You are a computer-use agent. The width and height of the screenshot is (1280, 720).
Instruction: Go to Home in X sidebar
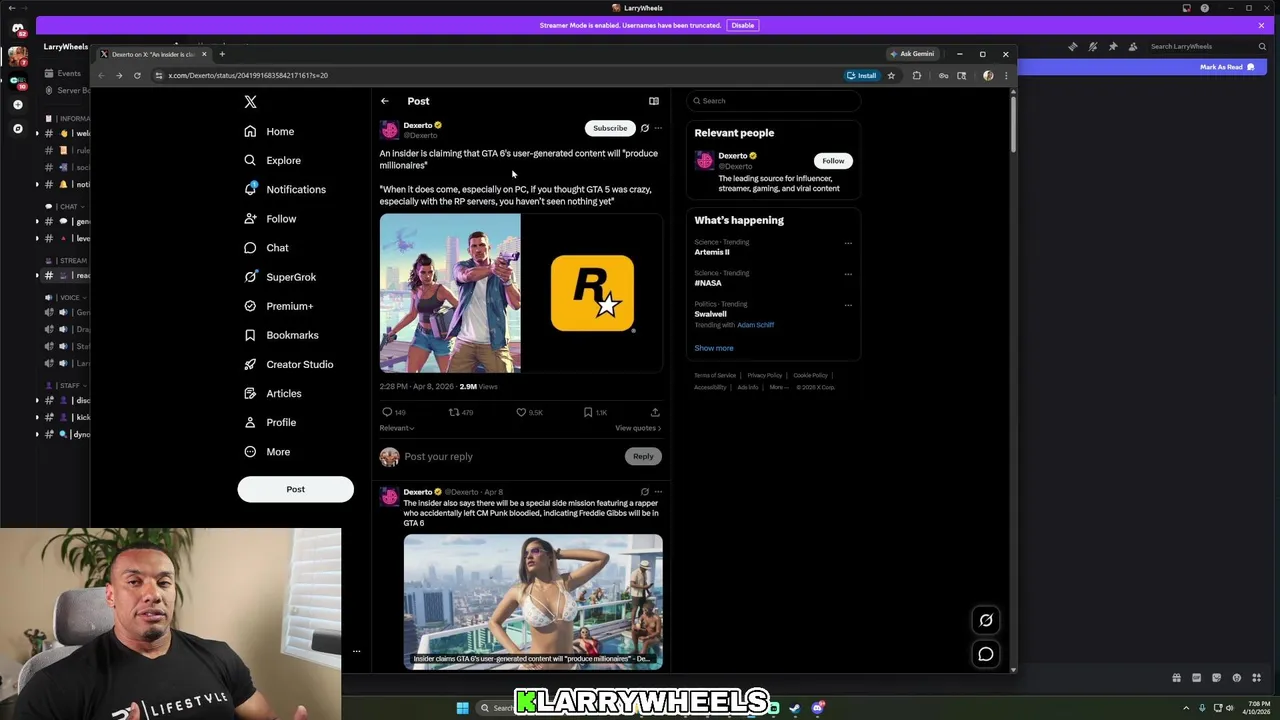(x=269, y=131)
